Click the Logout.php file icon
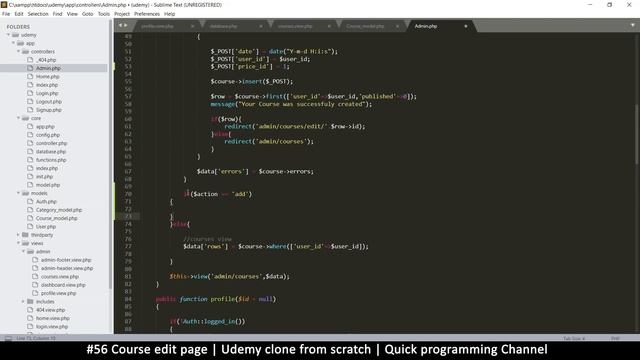Viewport: 640px width, 360px height. tap(30, 101)
